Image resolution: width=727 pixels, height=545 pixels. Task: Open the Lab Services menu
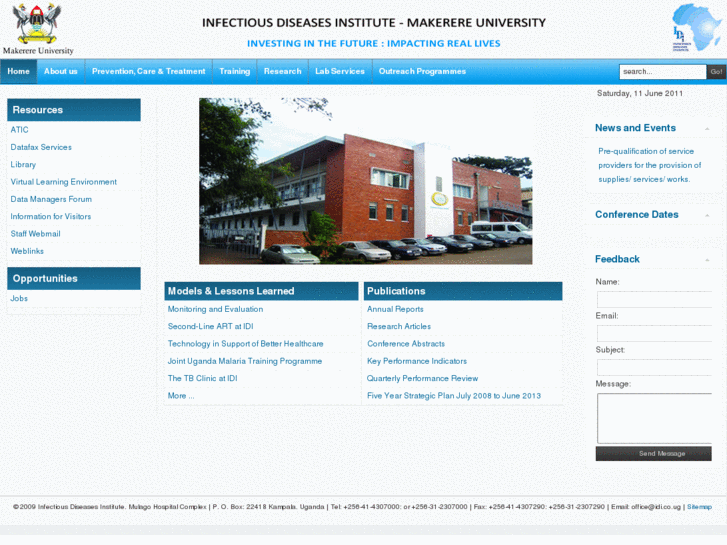340,71
